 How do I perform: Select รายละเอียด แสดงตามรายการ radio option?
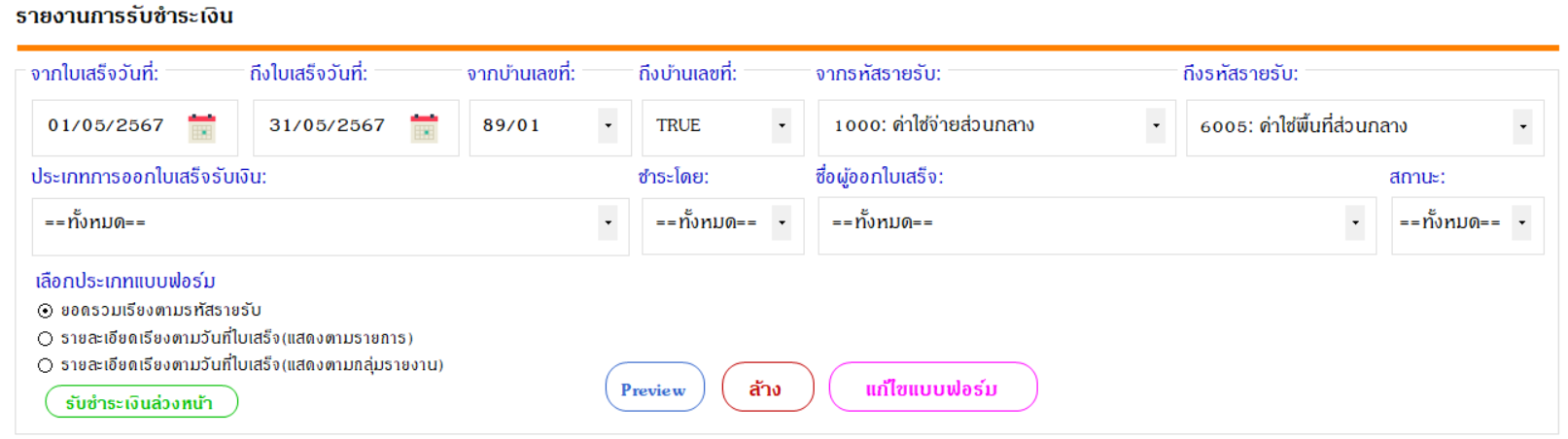coord(45,339)
